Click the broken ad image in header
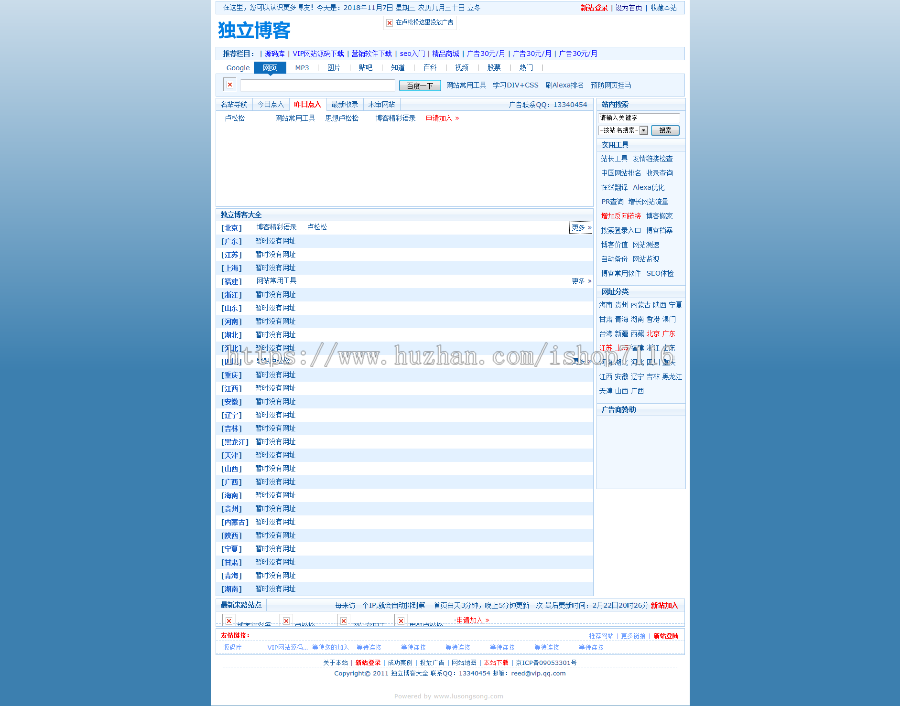Image resolution: width=900 pixels, height=706 pixels. pyautogui.click(x=389, y=23)
